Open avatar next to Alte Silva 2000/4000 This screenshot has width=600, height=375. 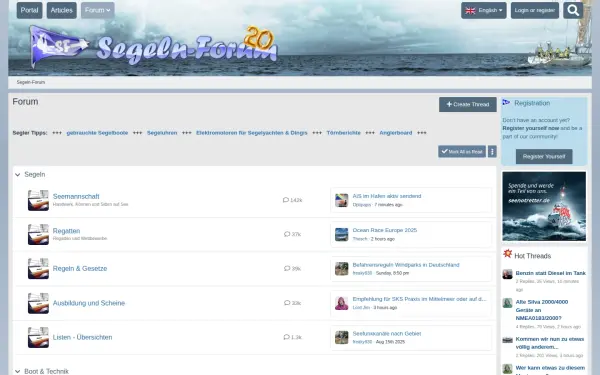click(x=507, y=303)
